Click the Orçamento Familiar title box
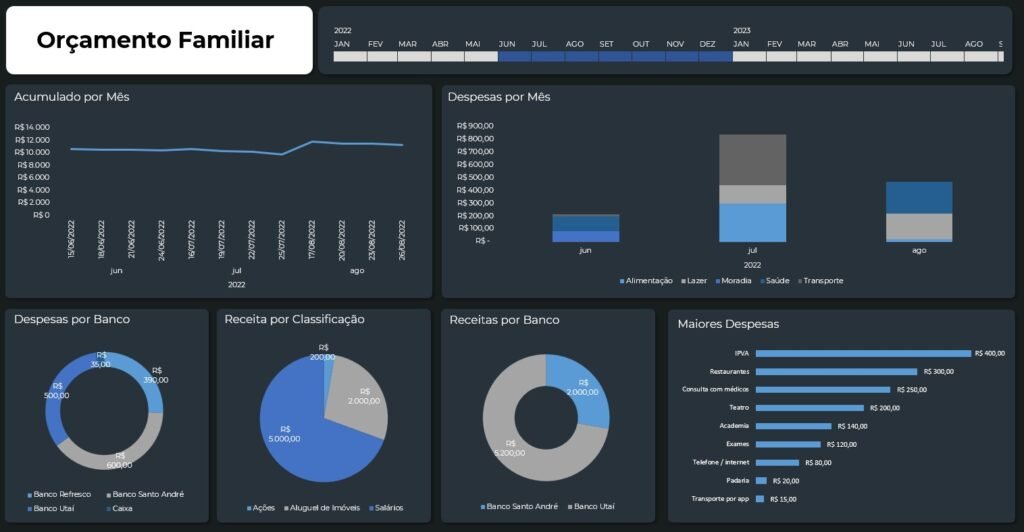 [159, 40]
